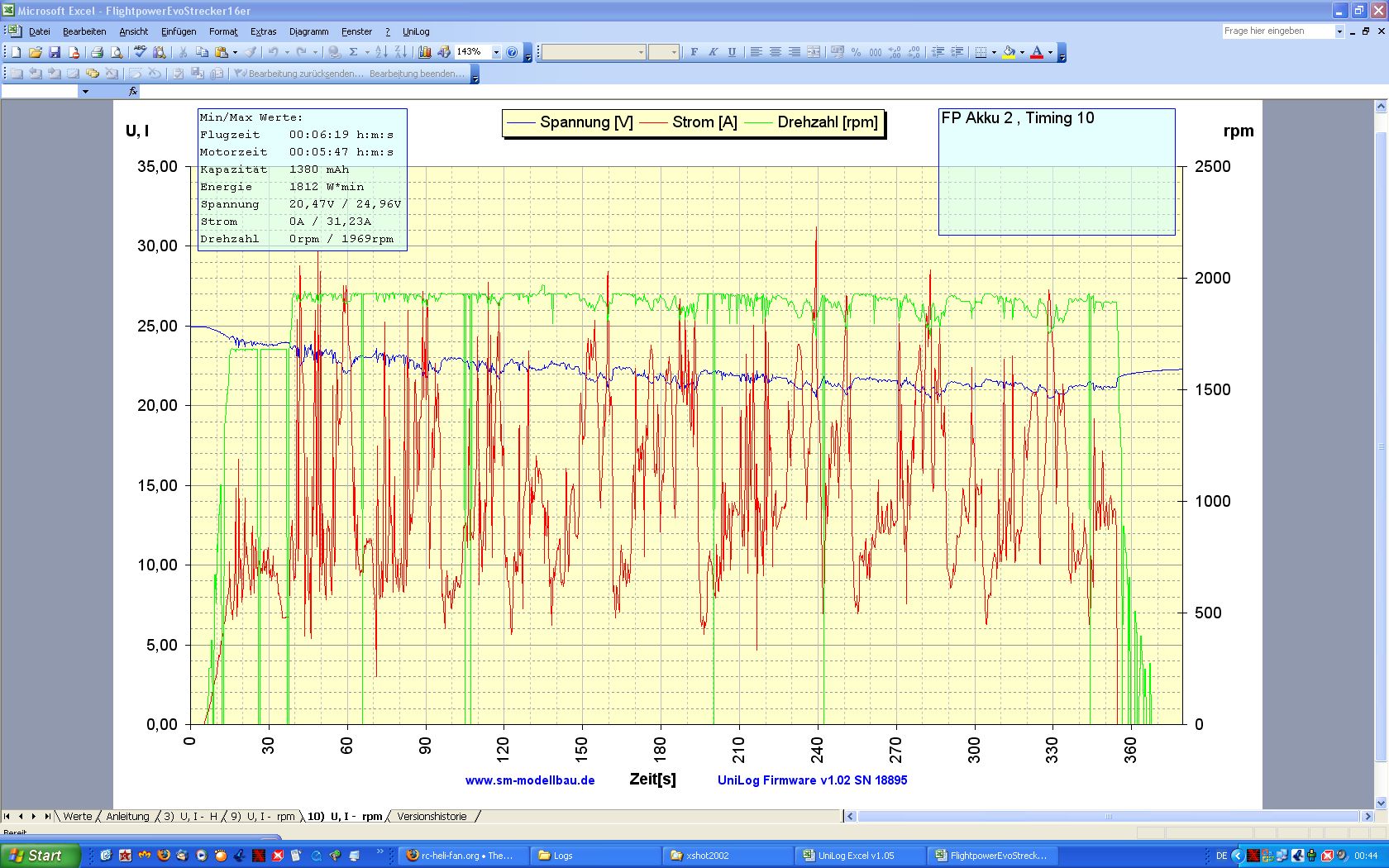The height and width of the screenshot is (868, 1389).
Task: Sort ascending with the A-Z icon
Action: tap(381, 52)
